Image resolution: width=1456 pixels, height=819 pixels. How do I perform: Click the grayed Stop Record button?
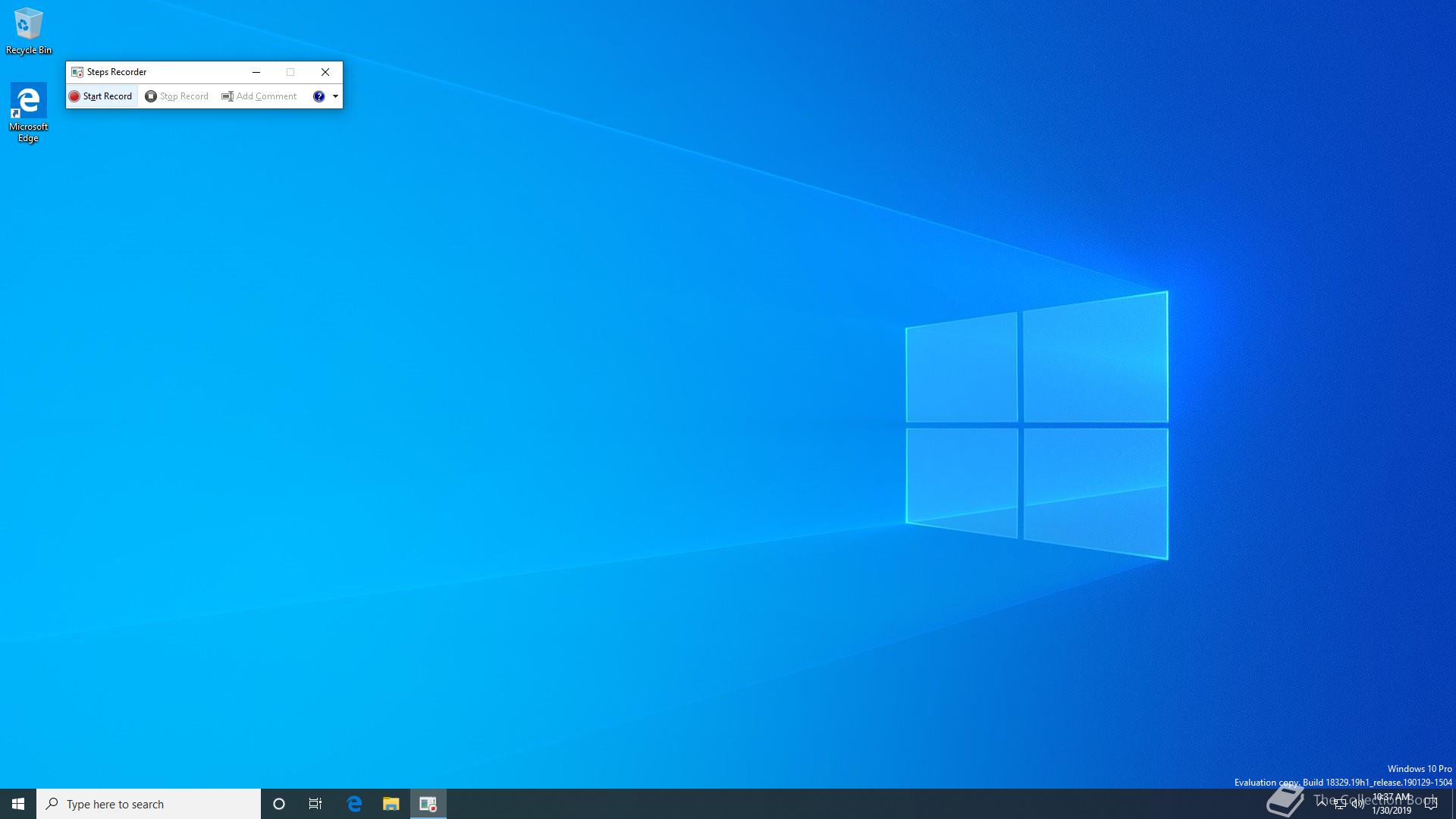pyautogui.click(x=177, y=96)
